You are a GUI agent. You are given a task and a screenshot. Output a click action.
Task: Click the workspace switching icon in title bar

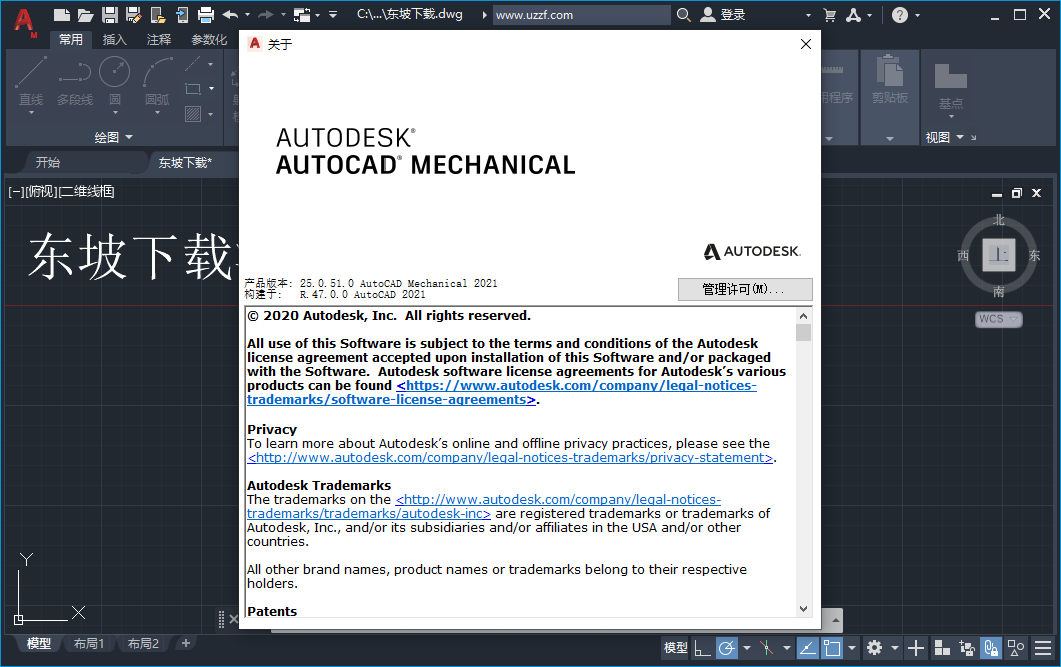[x=302, y=14]
